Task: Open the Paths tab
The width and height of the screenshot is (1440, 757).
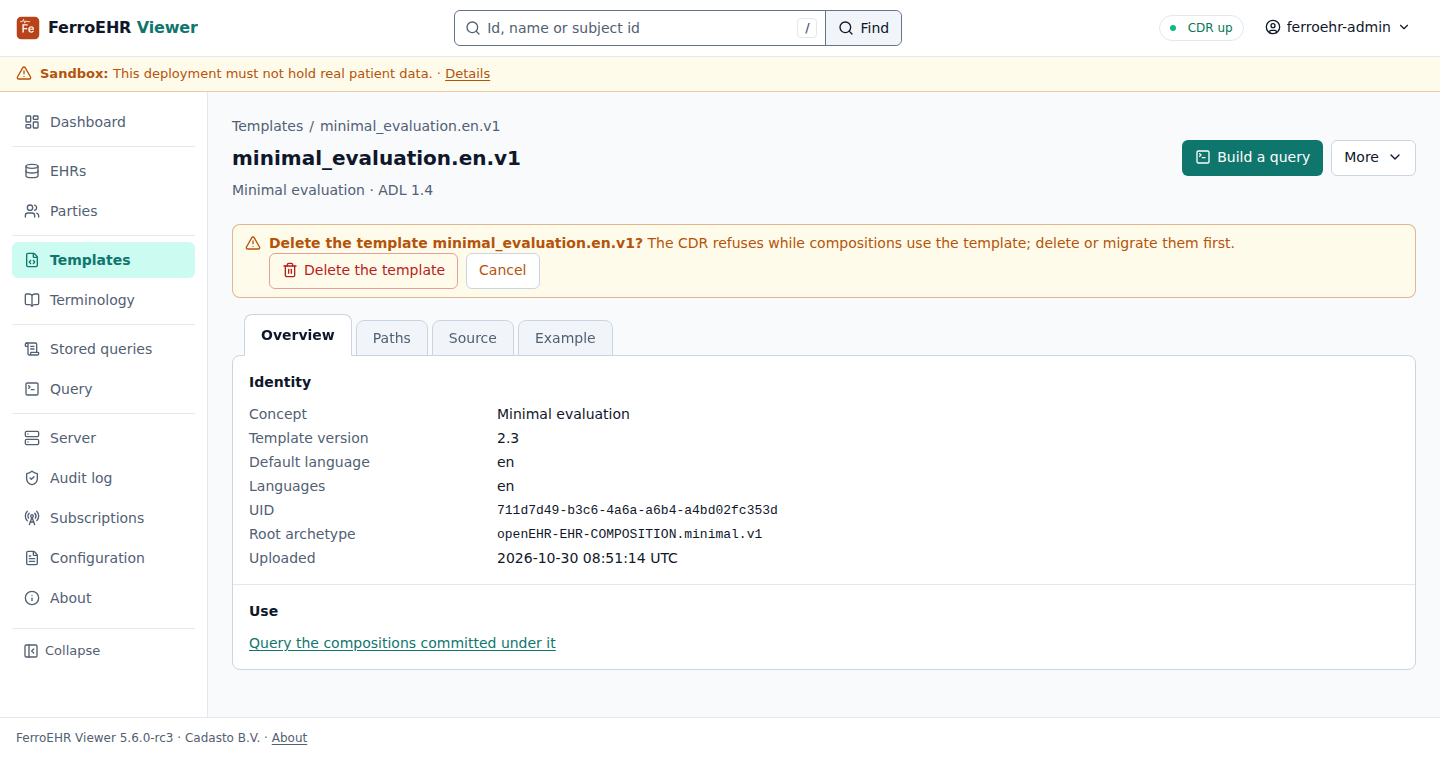Action: pyautogui.click(x=392, y=338)
